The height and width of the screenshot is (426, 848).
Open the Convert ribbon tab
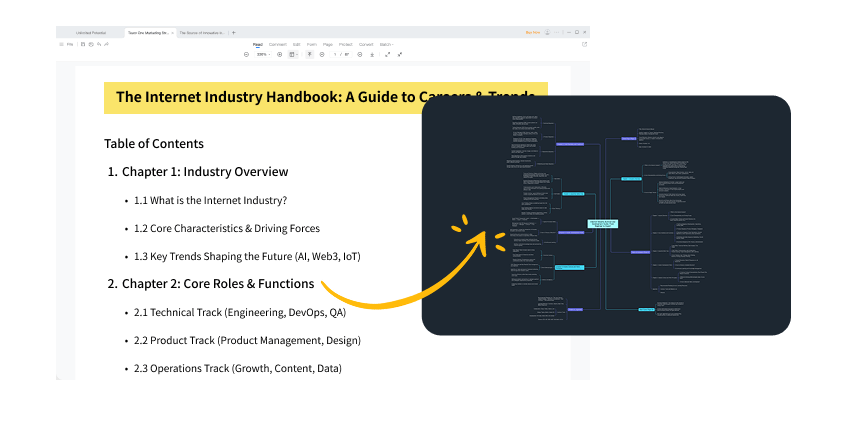366,44
